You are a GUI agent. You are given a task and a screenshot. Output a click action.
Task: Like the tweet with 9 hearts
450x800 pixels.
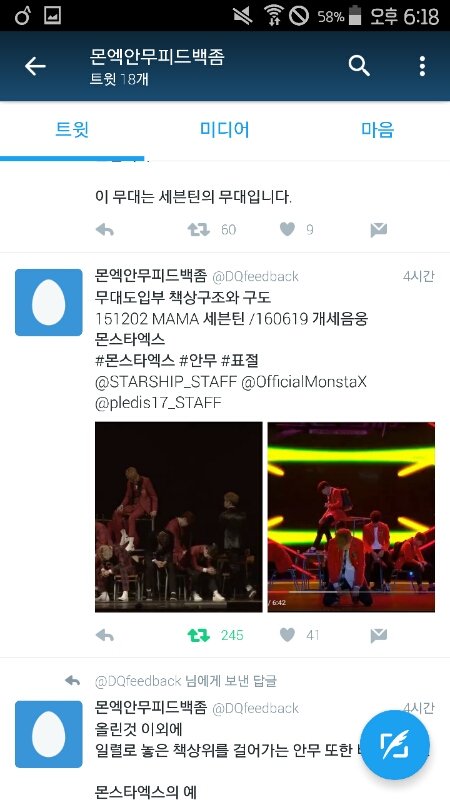click(287, 230)
